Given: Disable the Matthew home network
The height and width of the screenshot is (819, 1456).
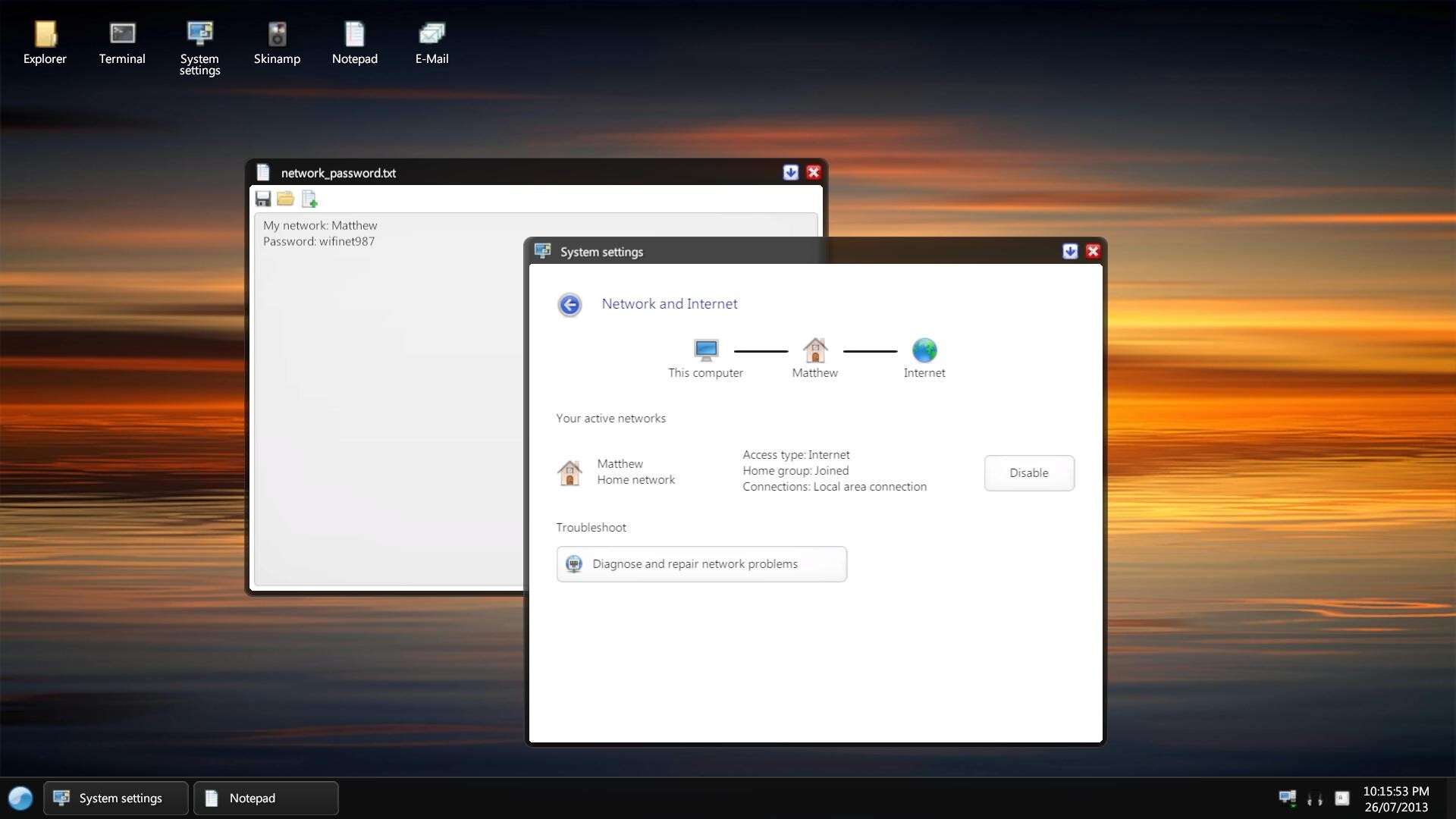Looking at the screenshot, I should click(x=1028, y=473).
